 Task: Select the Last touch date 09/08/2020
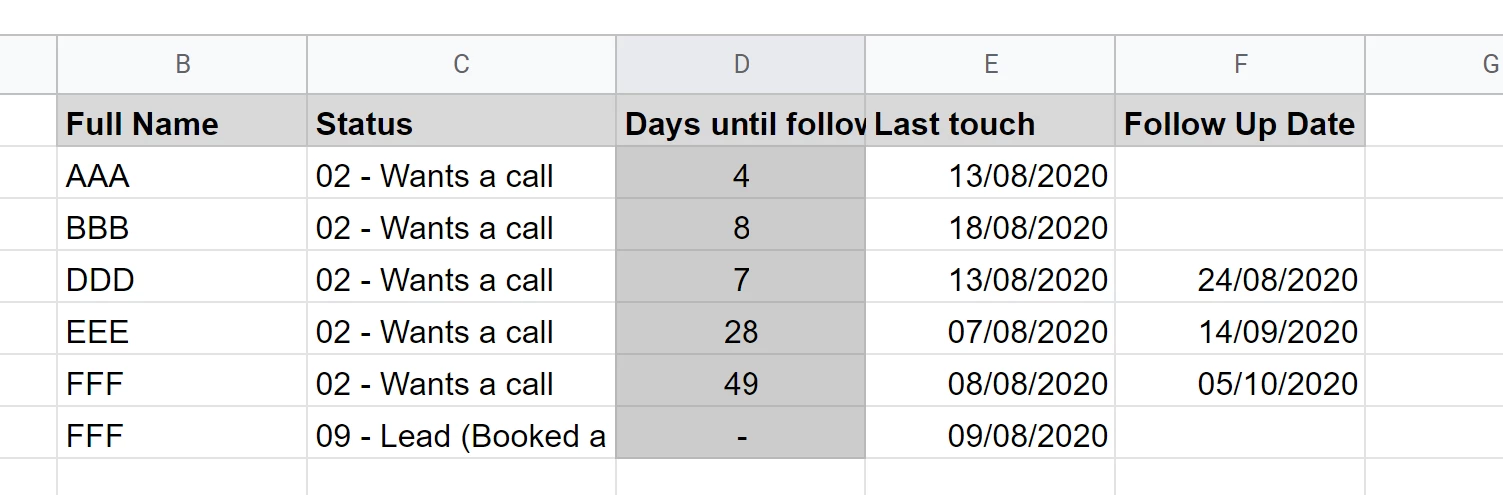pyautogui.click(x=990, y=436)
